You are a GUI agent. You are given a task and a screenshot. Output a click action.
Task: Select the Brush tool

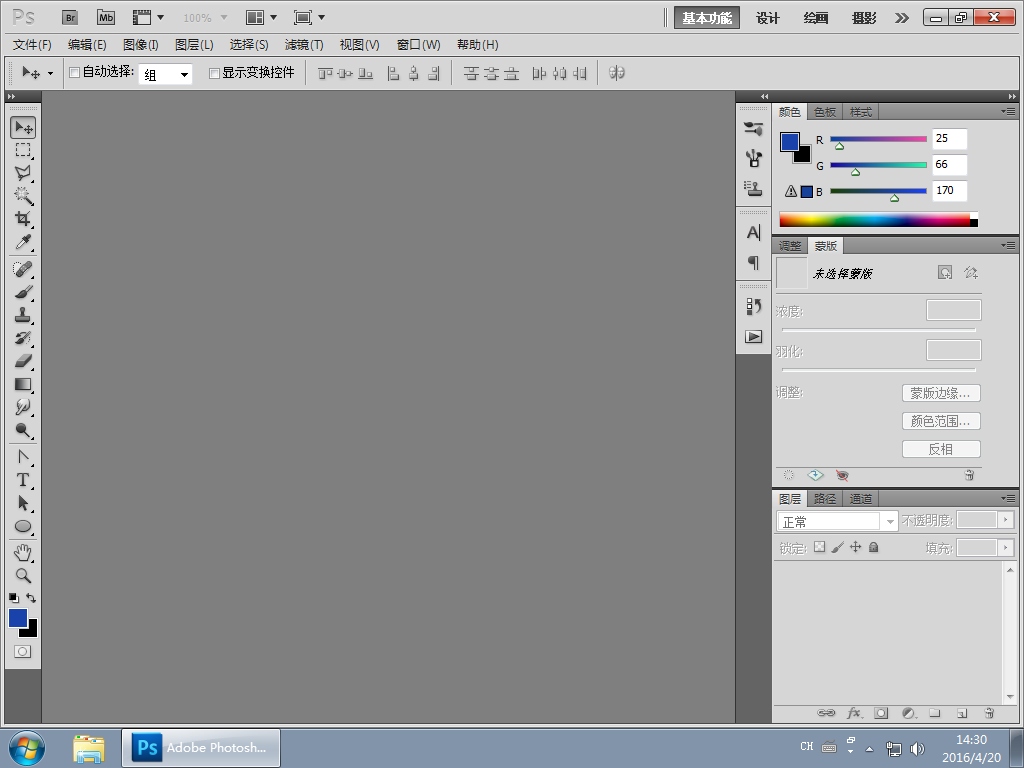pyautogui.click(x=23, y=292)
